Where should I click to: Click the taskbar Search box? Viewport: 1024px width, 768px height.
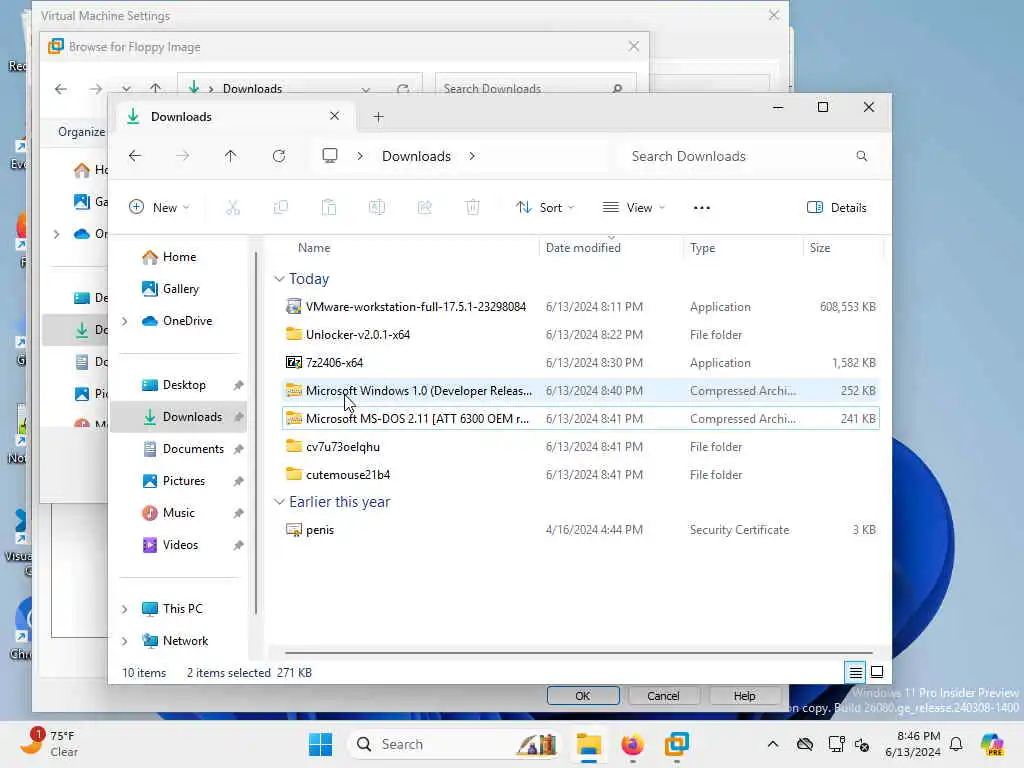pos(455,744)
